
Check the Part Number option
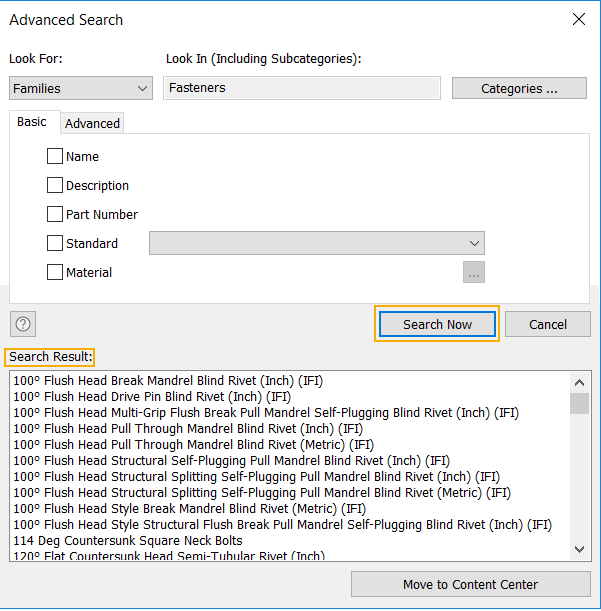(x=55, y=214)
